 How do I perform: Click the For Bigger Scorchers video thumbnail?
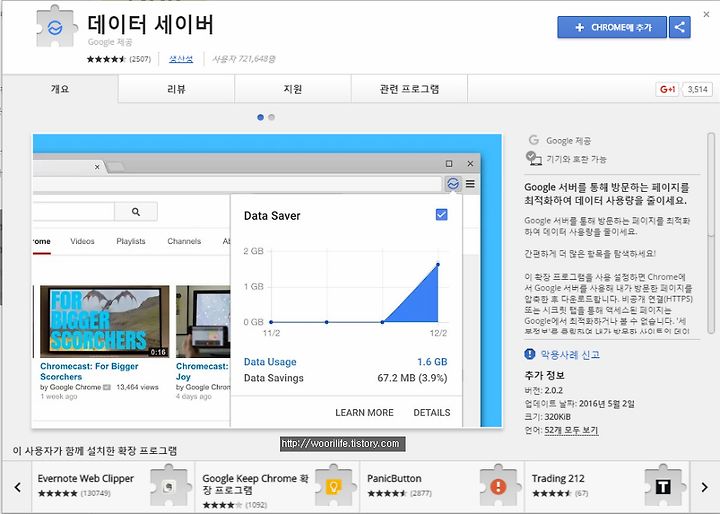[x=105, y=321]
